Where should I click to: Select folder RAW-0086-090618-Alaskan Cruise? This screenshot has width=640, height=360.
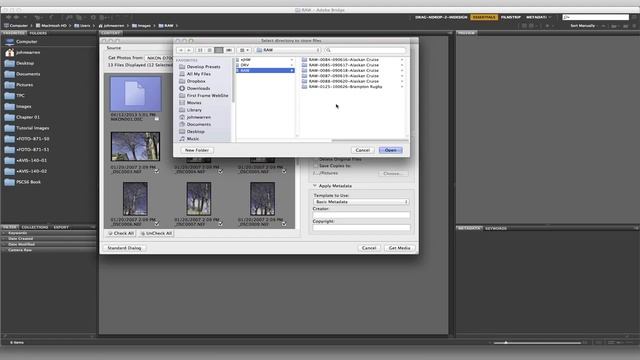[x=343, y=70]
